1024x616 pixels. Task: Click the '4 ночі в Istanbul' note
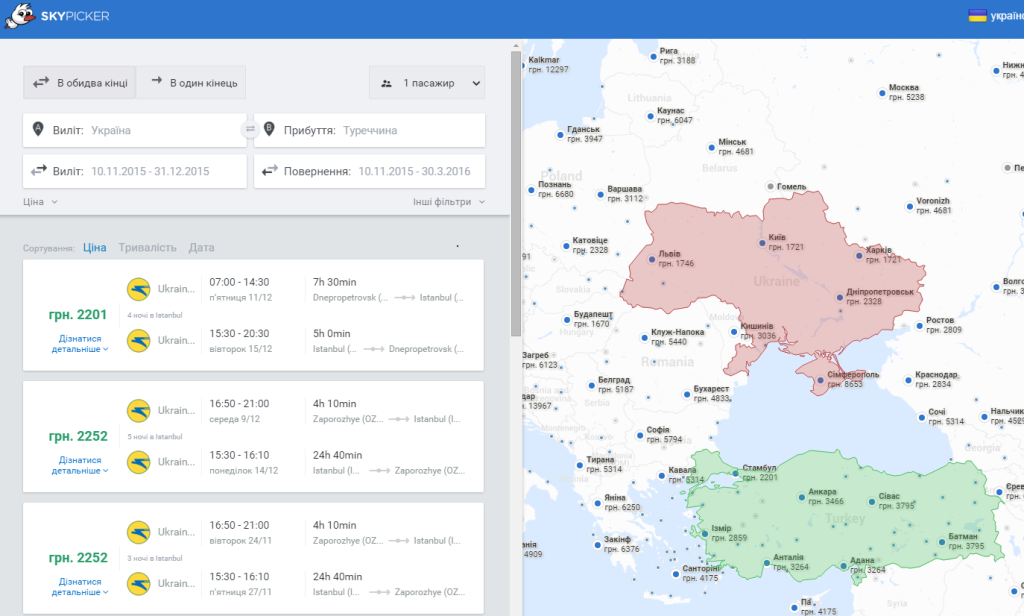(x=155, y=315)
